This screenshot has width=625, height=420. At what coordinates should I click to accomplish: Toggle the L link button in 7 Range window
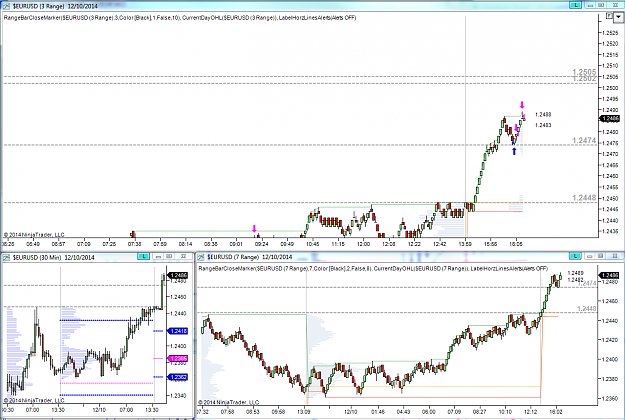pos(575,256)
